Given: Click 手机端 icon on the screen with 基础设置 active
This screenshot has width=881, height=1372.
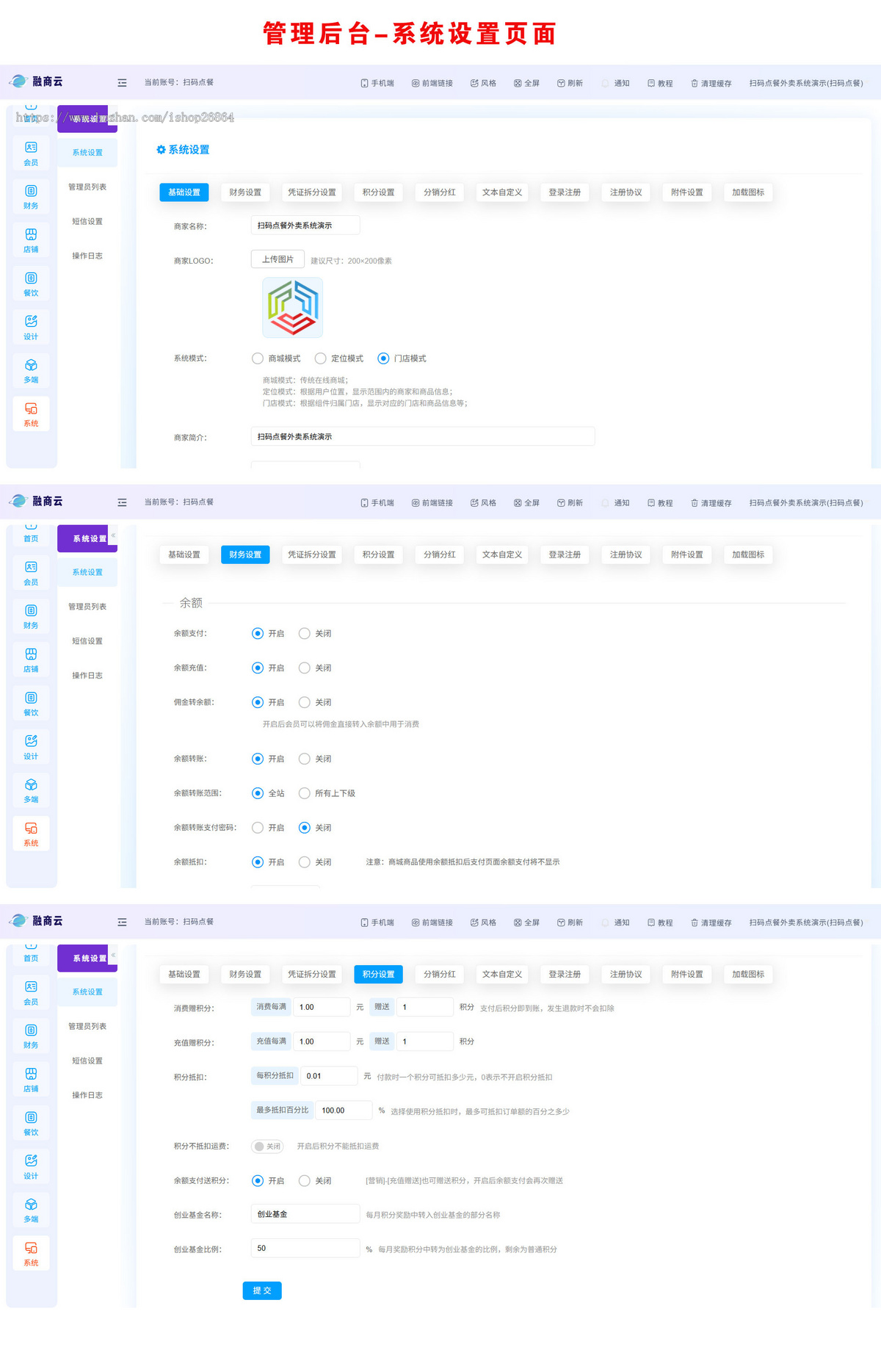Looking at the screenshot, I should pyautogui.click(x=364, y=83).
